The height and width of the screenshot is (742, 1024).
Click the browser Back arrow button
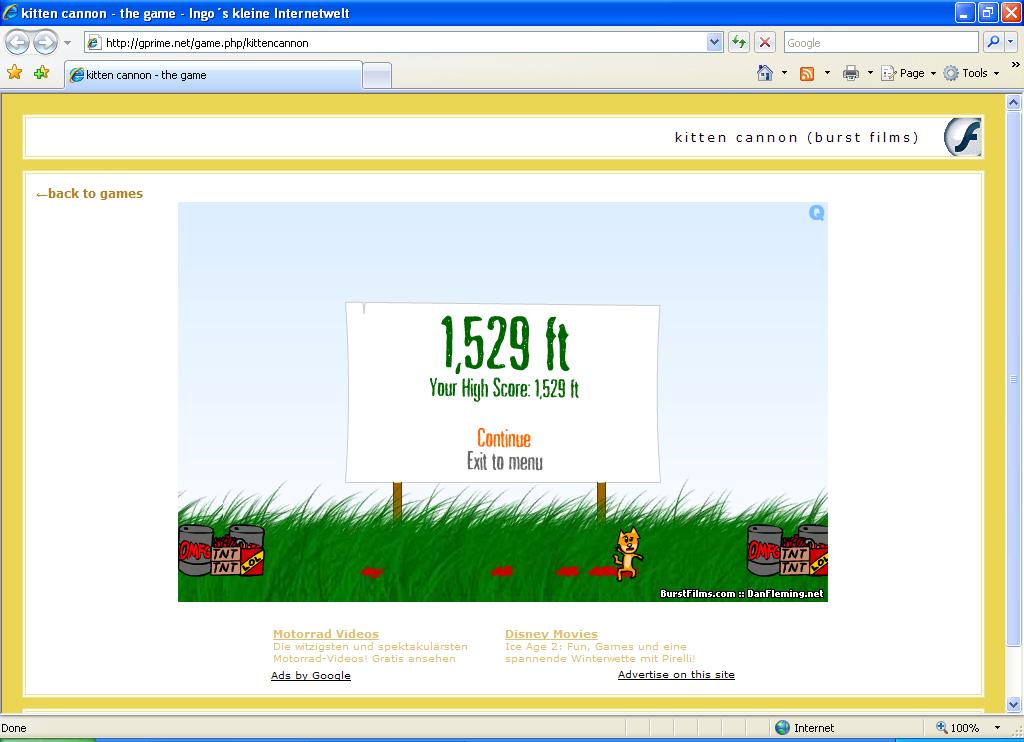coord(17,42)
